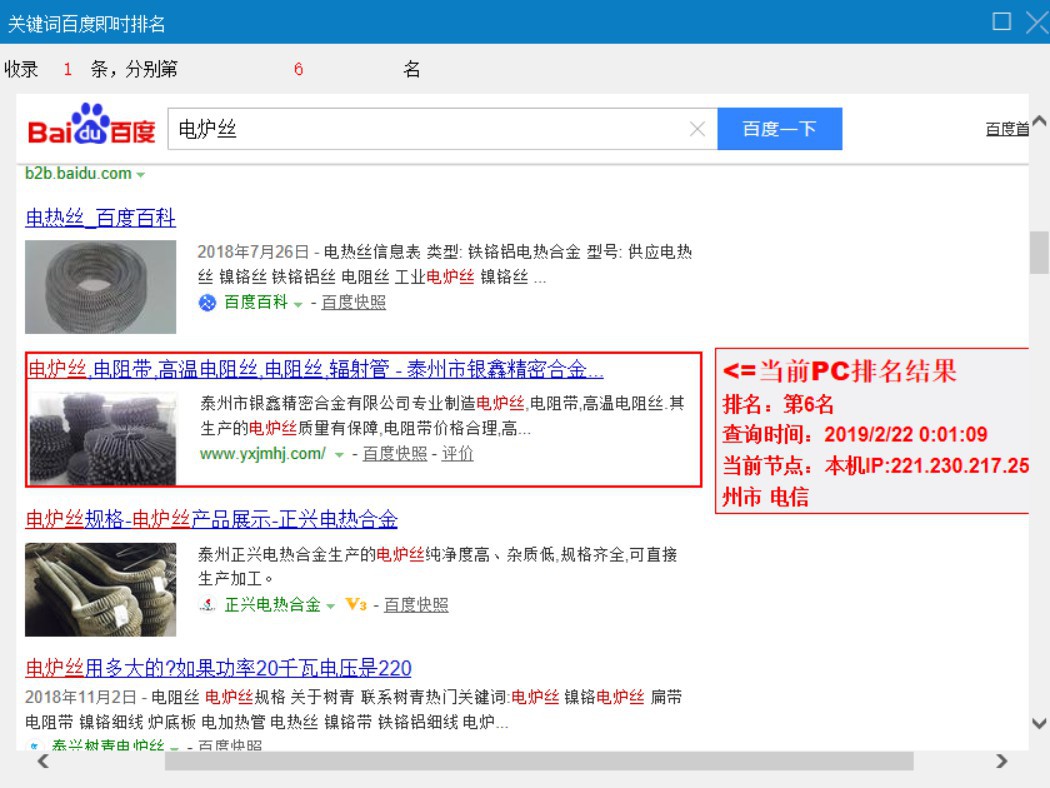Screen dimensions: 1050x788
Task: Click the b2b.baidu.com URL
Action: [78, 173]
